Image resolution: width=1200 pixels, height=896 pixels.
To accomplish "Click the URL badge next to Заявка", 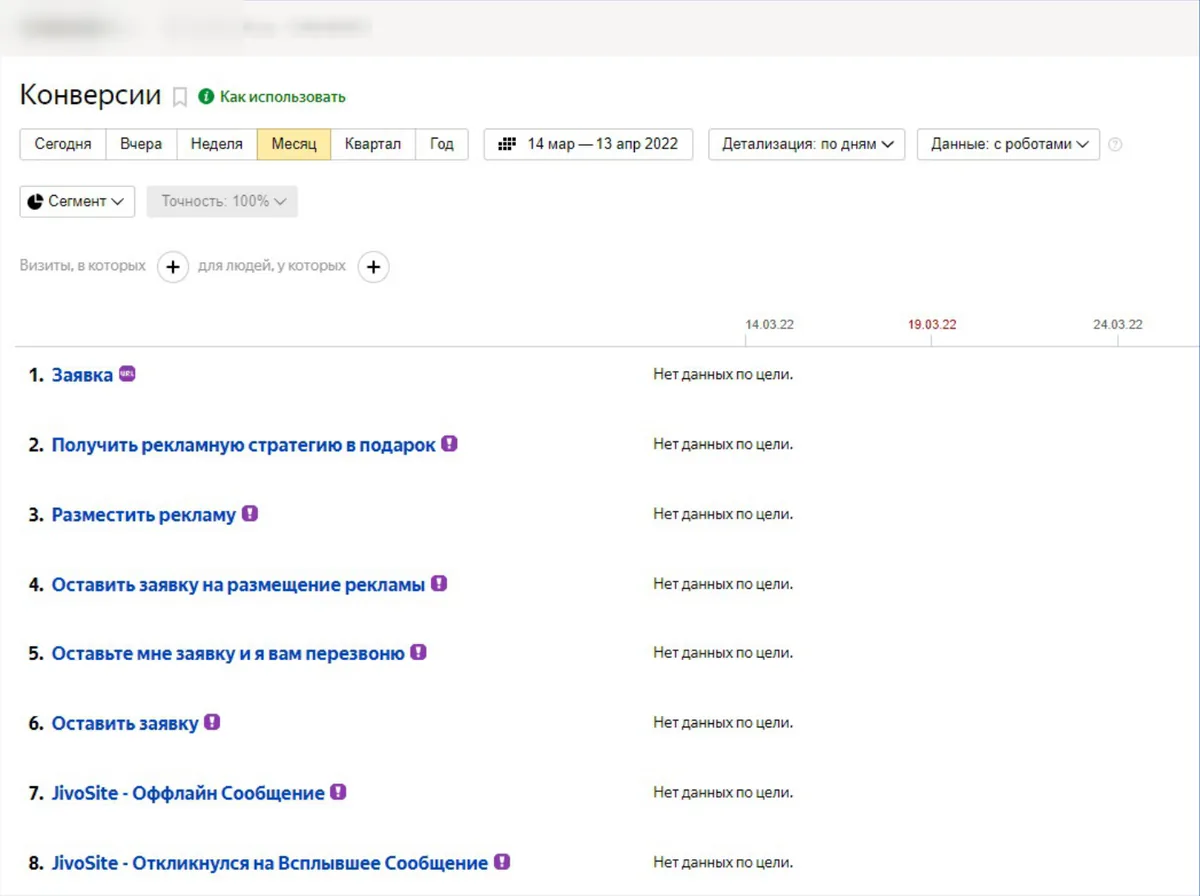I will pos(127,374).
